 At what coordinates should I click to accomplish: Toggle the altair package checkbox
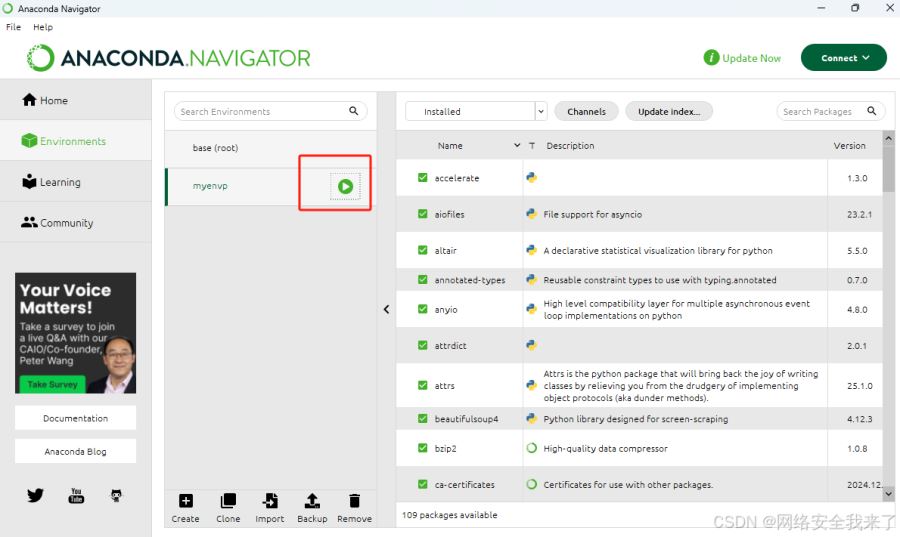(x=422, y=250)
